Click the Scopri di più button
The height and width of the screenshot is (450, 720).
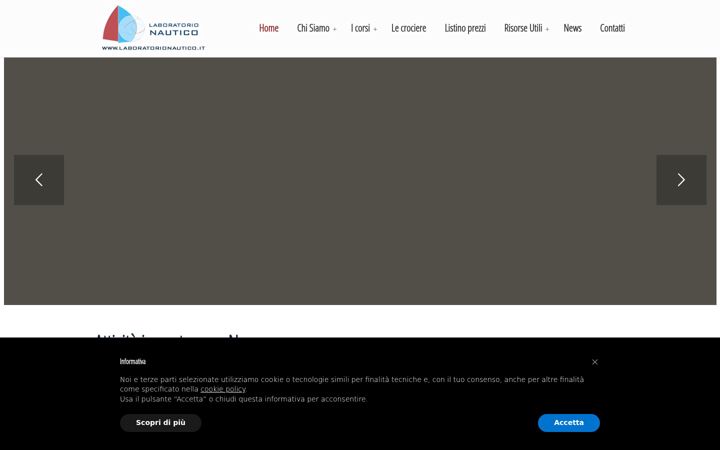pyautogui.click(x=161, y=422)
